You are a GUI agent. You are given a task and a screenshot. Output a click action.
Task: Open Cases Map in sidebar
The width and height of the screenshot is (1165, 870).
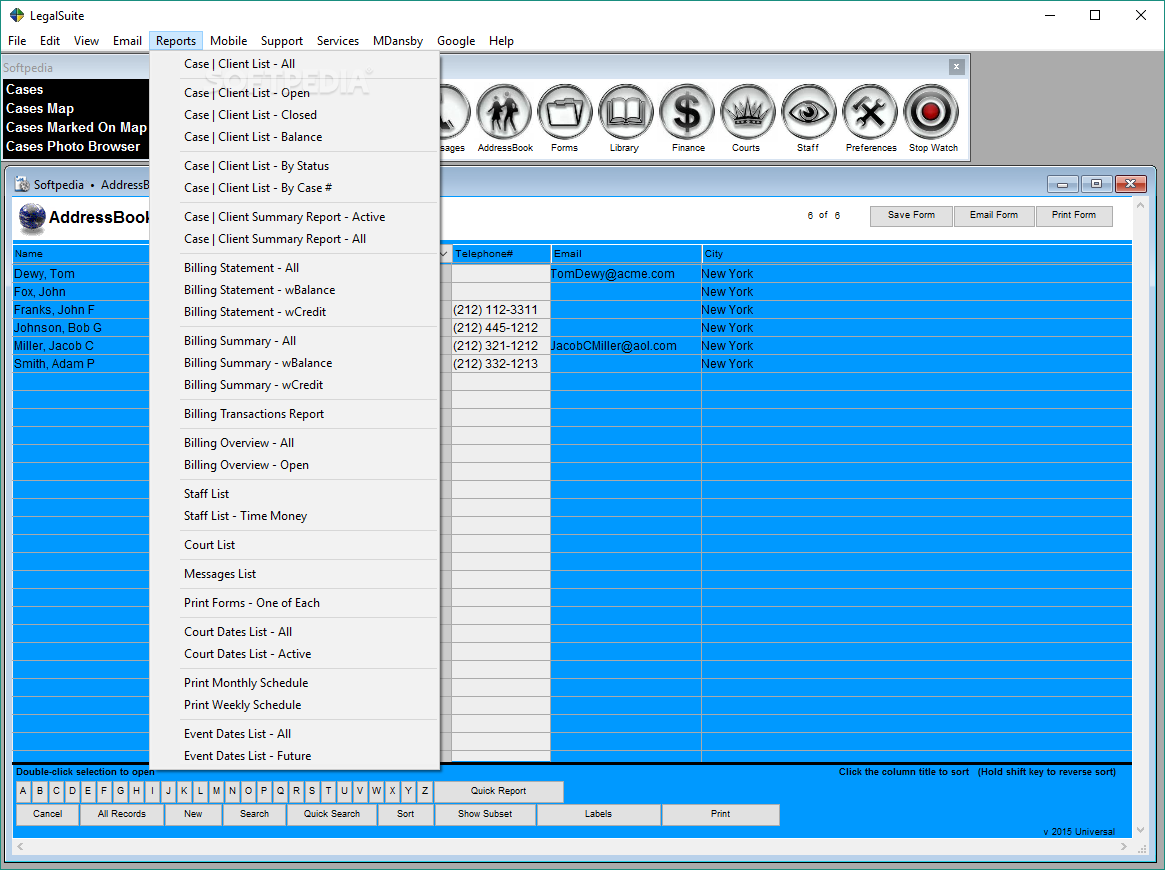tap(40, 108)
